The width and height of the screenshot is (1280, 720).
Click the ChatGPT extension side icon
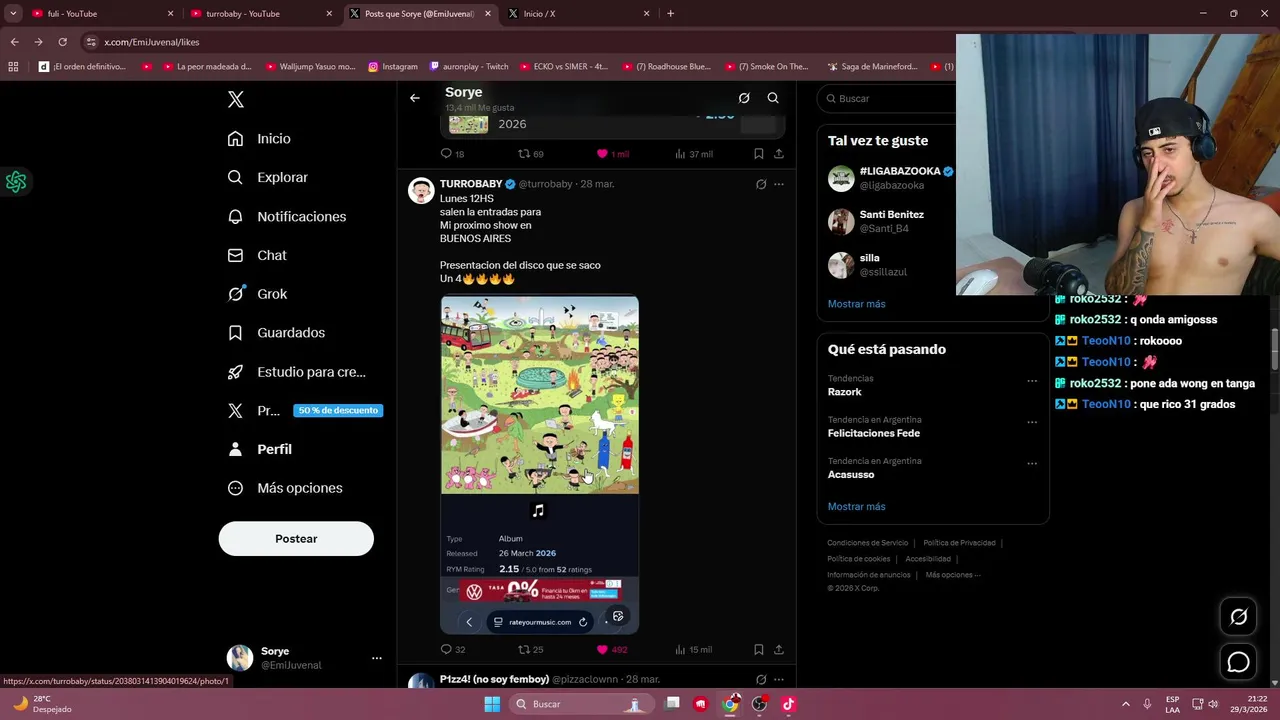tap(15, 182)
